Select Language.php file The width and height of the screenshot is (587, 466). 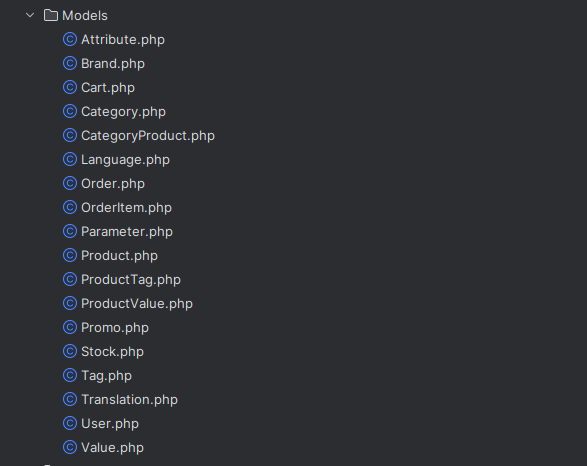(125, 159)
